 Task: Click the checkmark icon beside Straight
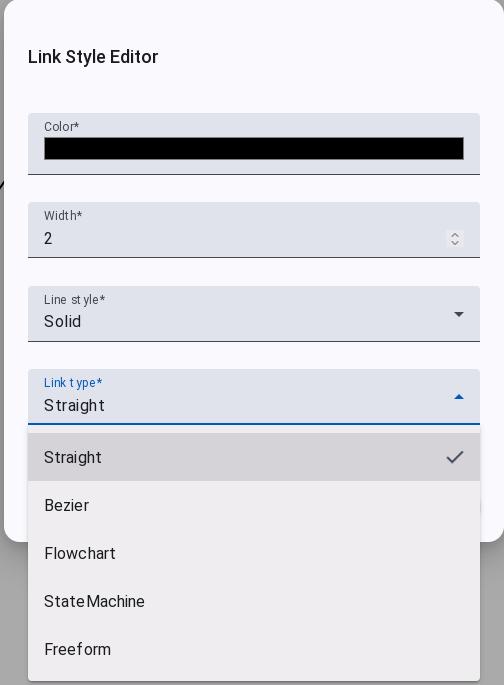[x=455, y=457]
